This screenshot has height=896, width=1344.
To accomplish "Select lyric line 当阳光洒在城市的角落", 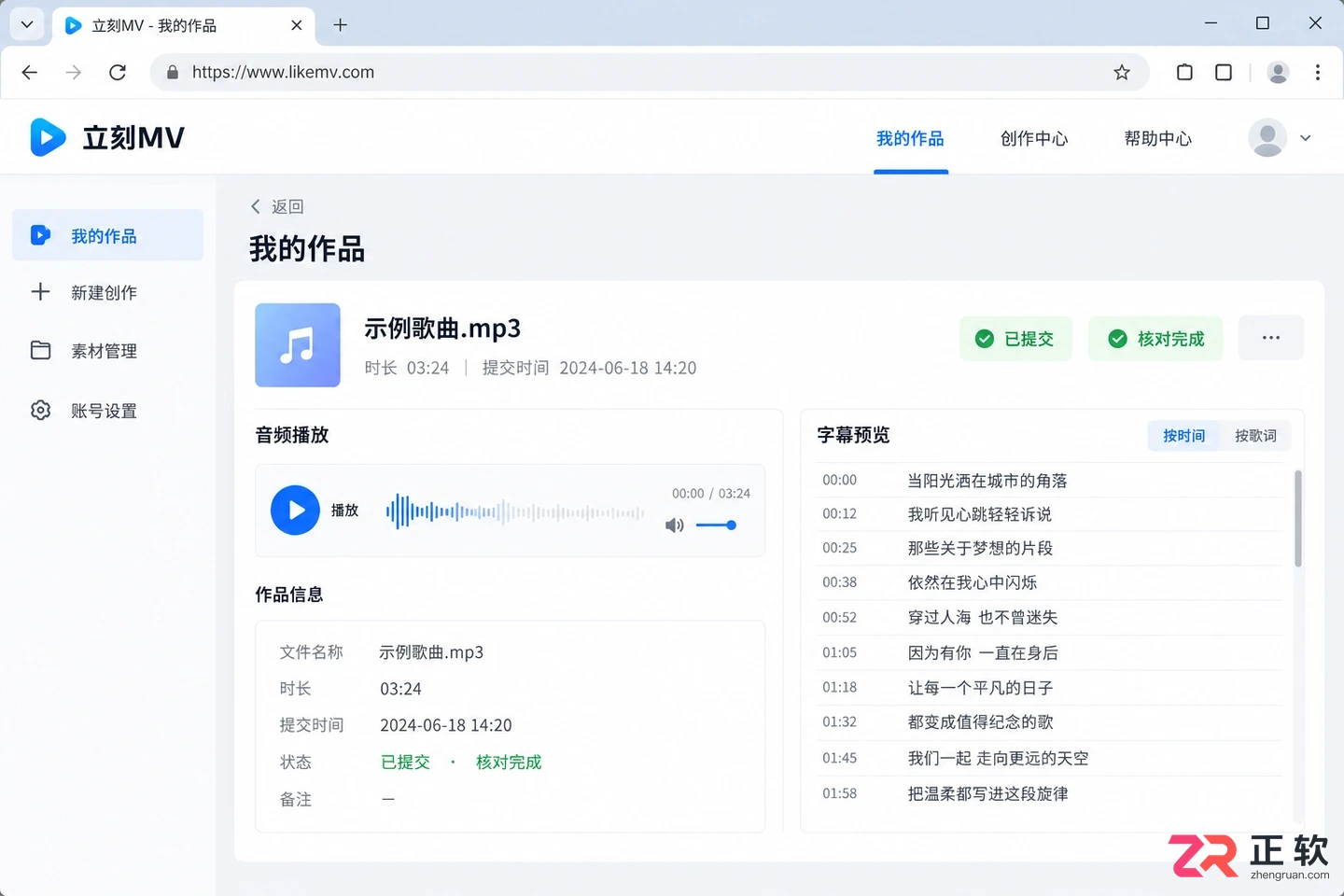I will pos(987,481).
